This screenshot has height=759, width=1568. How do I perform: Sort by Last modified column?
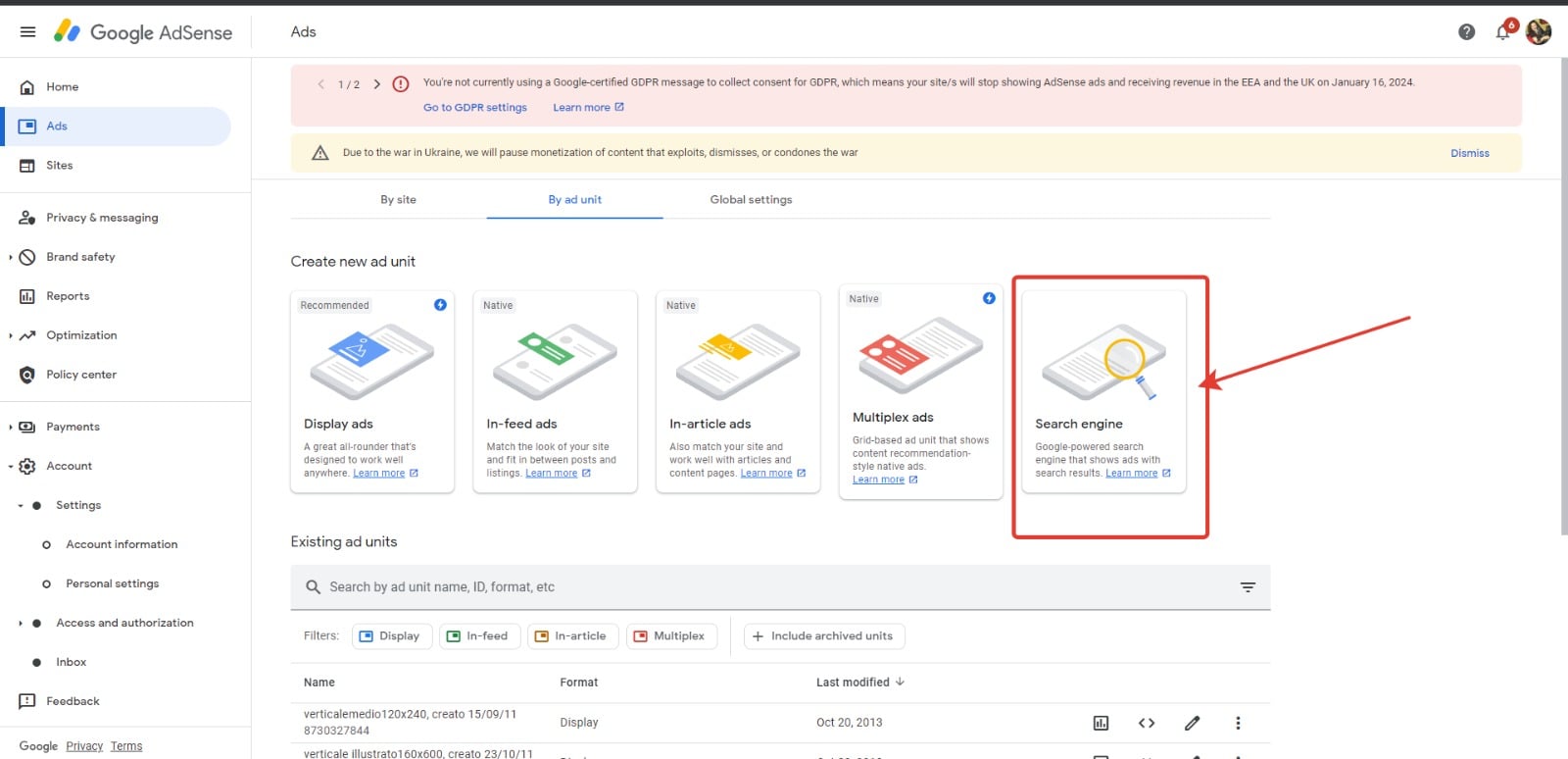[x=859, y=683]
